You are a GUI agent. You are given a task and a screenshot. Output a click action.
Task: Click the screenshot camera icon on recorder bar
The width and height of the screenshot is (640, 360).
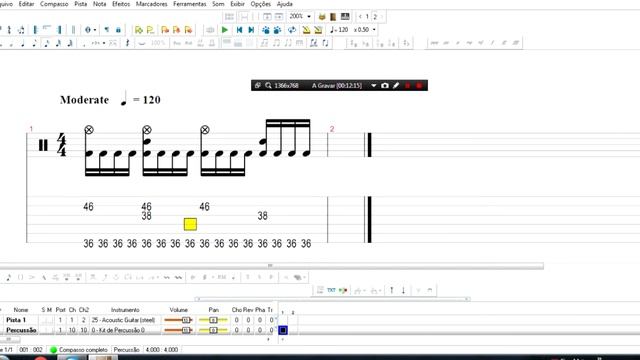384,85
